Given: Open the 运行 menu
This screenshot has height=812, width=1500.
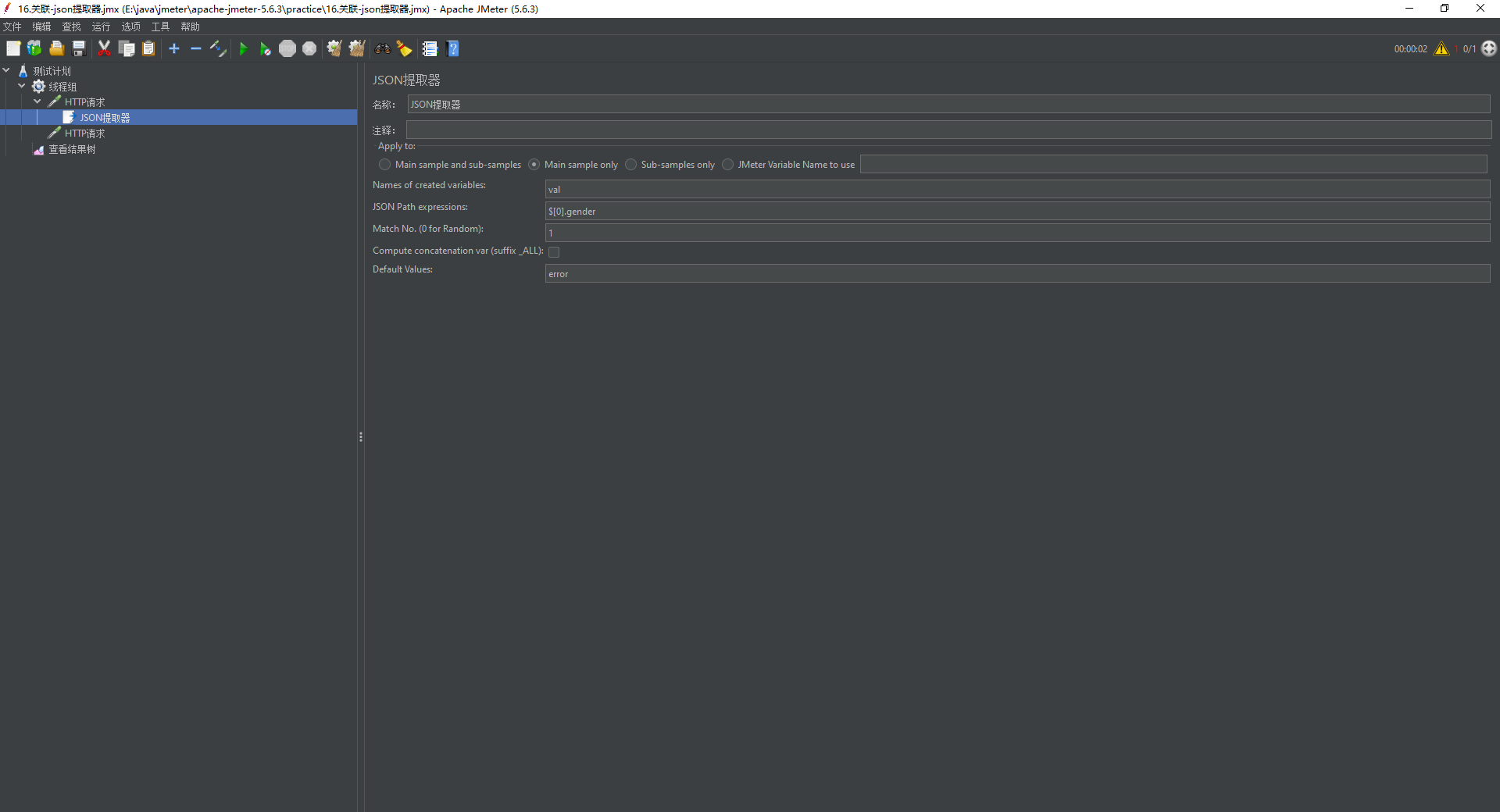Looking at the screenshot, I should tap(101, 27).
